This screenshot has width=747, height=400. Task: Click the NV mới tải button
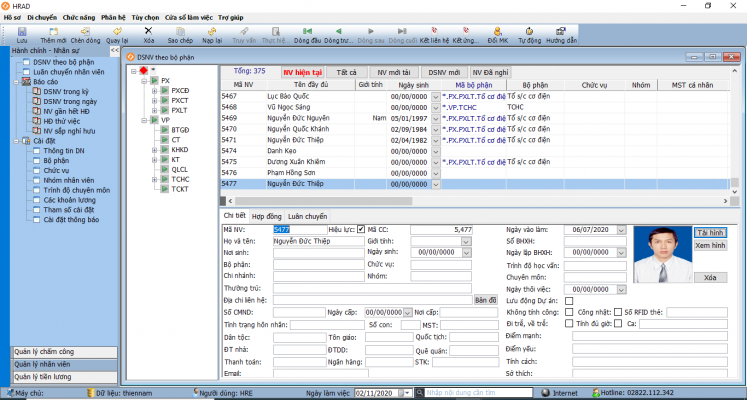[394, 72]
